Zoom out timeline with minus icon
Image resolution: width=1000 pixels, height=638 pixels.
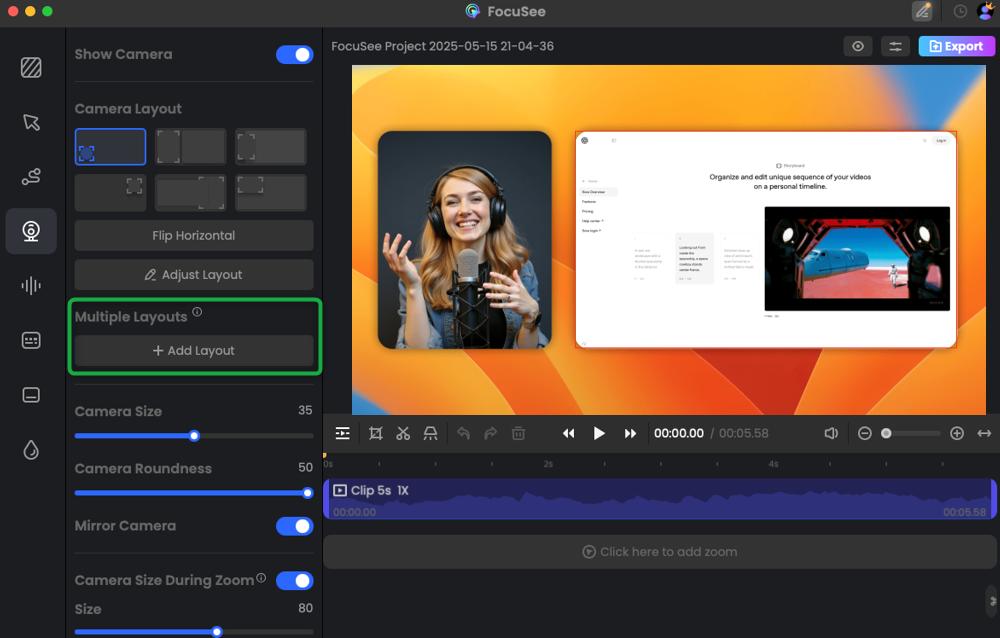[865, 433]
